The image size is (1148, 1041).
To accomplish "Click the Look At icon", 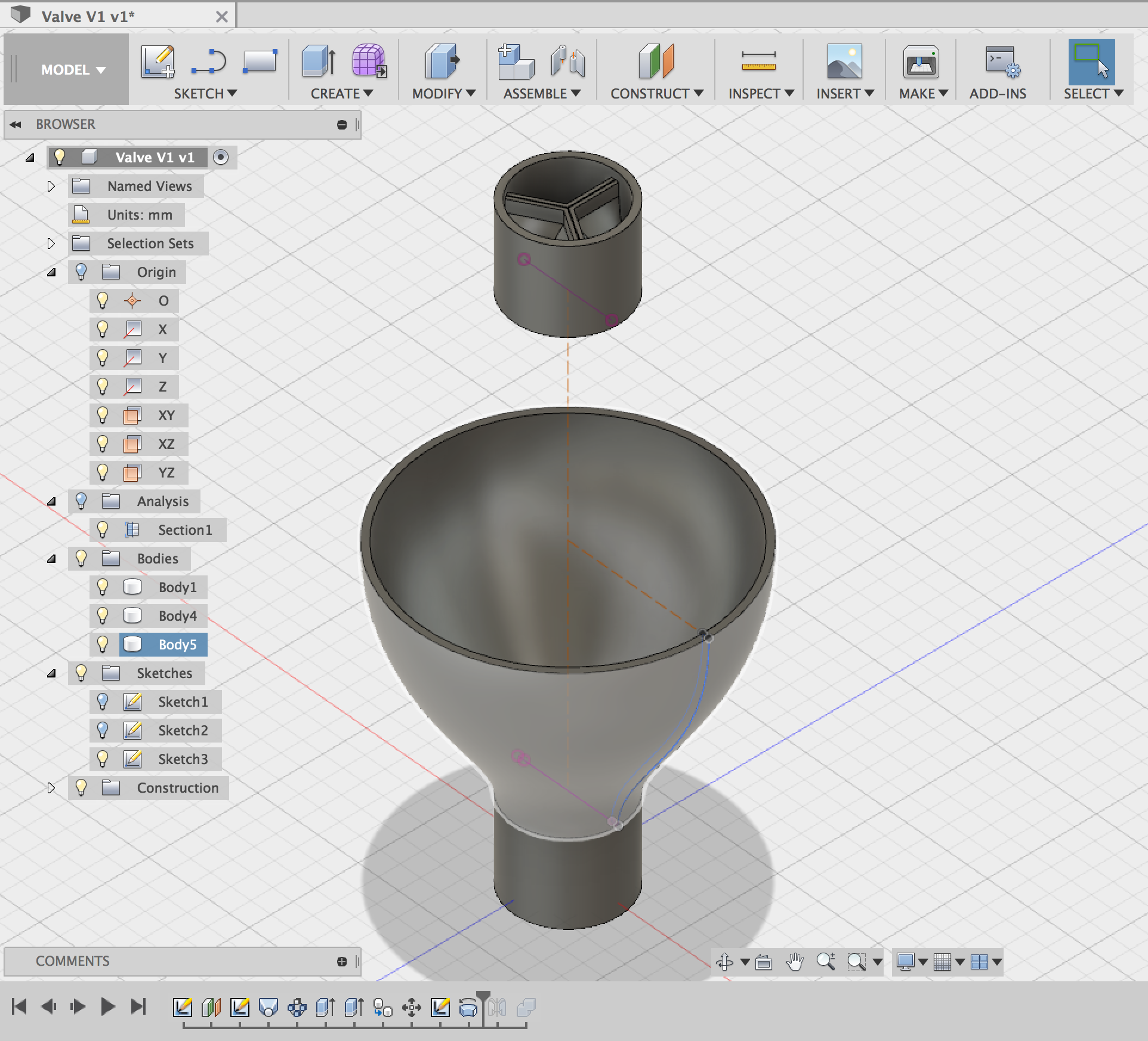I will (x=764, y=962).
